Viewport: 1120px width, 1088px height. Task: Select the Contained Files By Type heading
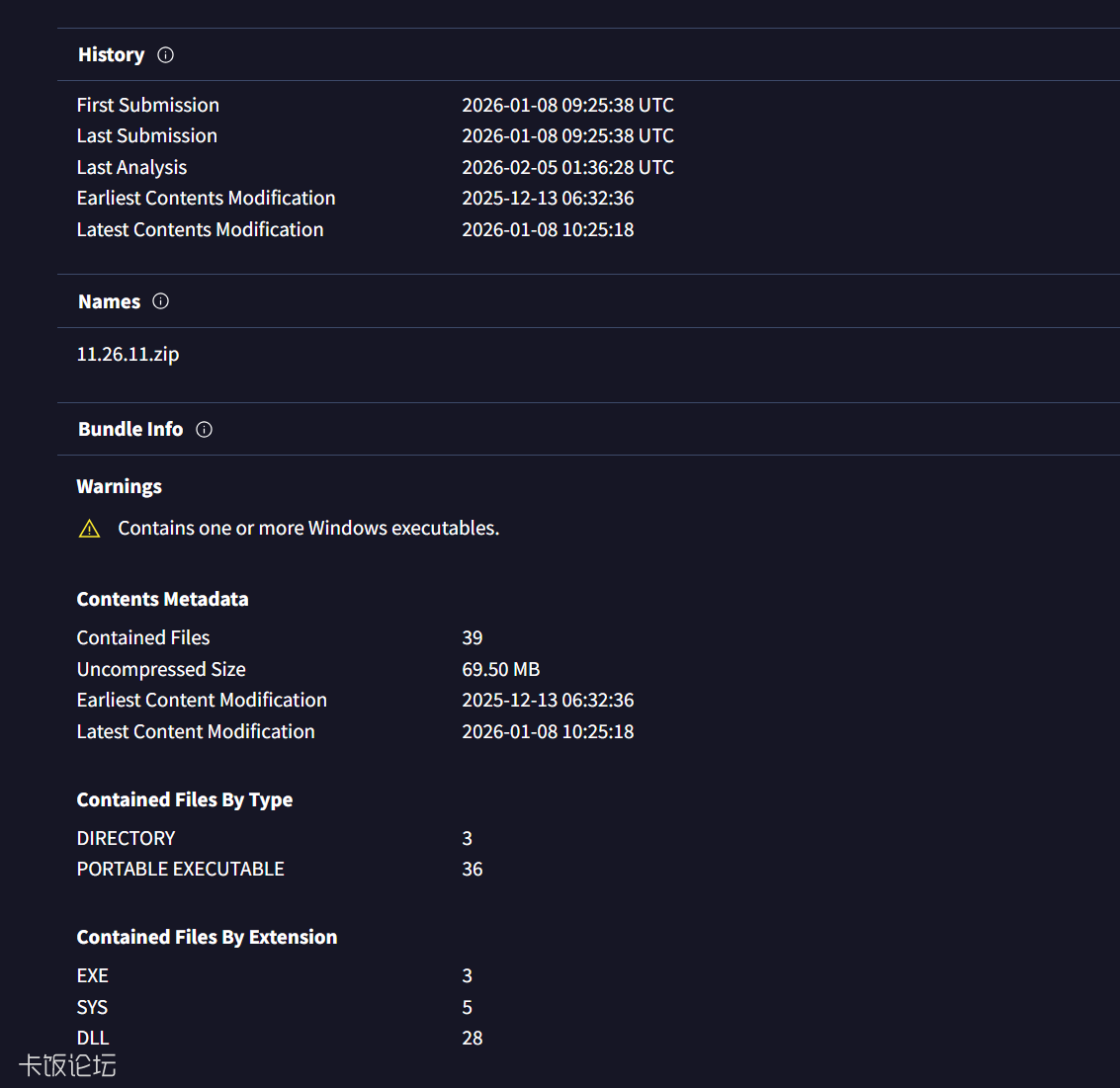[185, 799]
